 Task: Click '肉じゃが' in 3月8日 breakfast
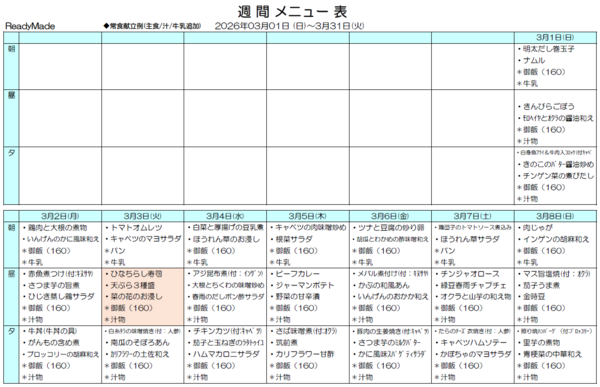(538, 228)
